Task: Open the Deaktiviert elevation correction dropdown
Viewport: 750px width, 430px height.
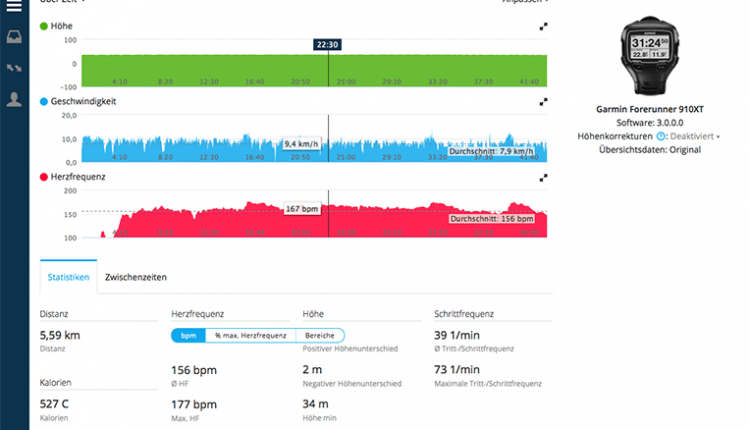Action: point(695,136)
